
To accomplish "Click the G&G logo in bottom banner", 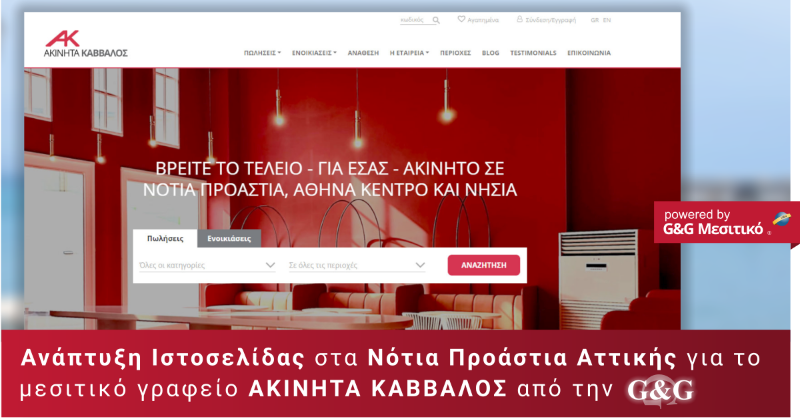I will pos(660,390).
